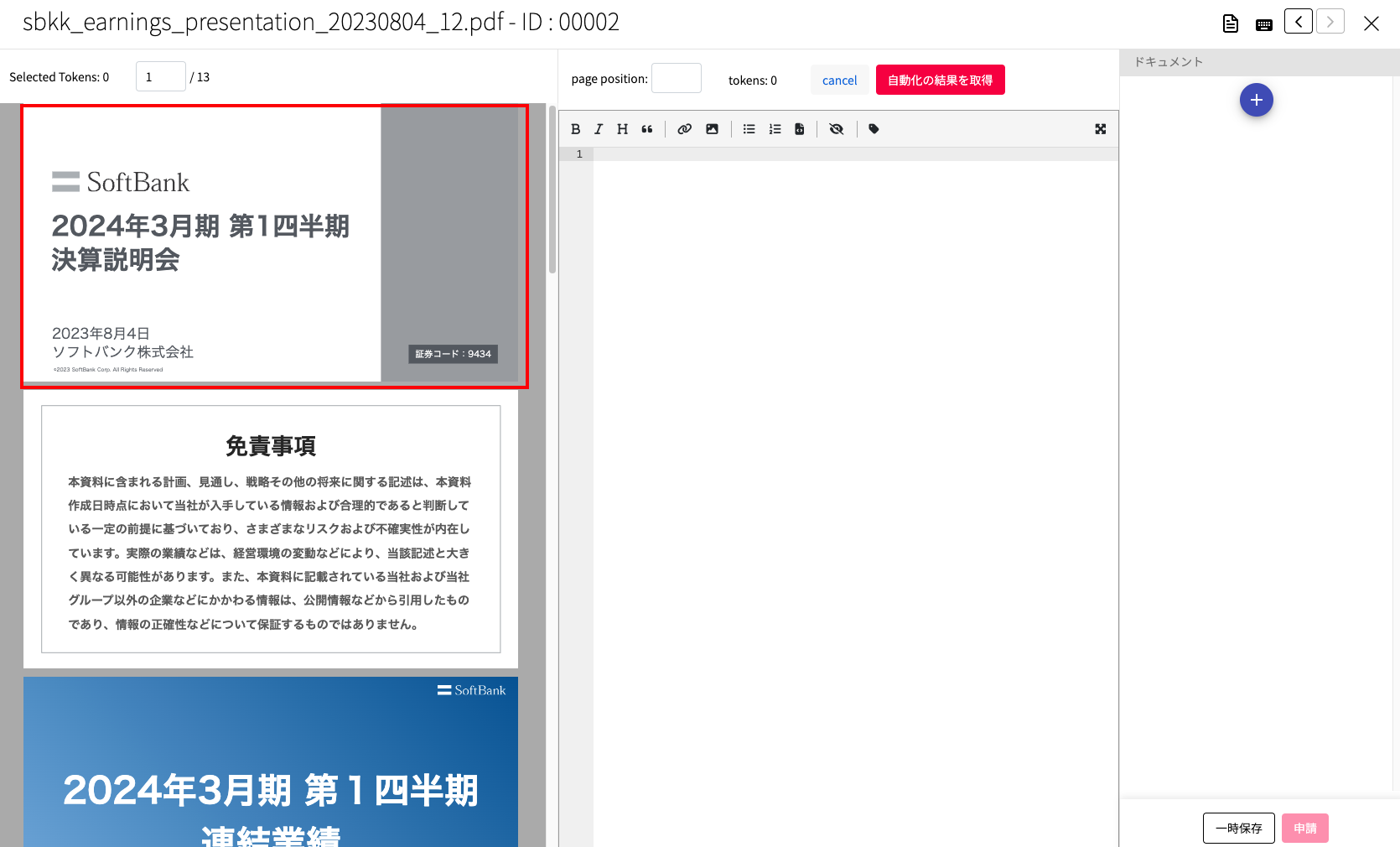Create unordered bullet list
This screenshot has height=847, width=1400.
(749, 129)
